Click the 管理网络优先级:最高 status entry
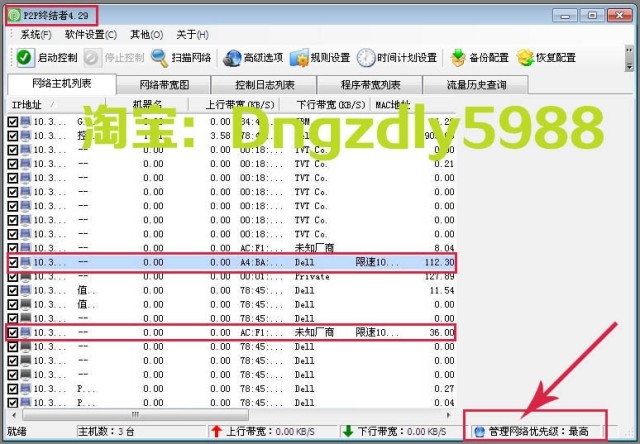The height and width of the screenshot is (444, 640). [536, 431]
